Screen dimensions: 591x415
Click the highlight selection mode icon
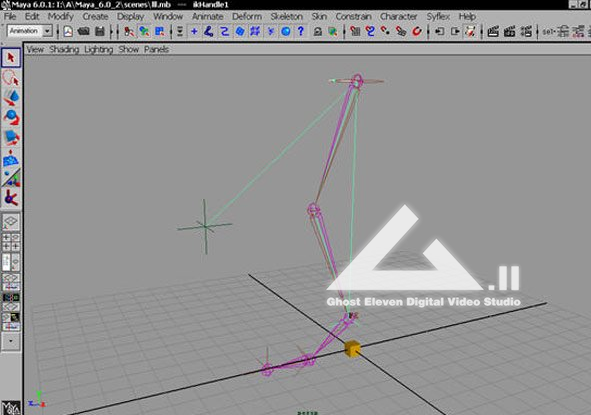[x=332, y=31]
